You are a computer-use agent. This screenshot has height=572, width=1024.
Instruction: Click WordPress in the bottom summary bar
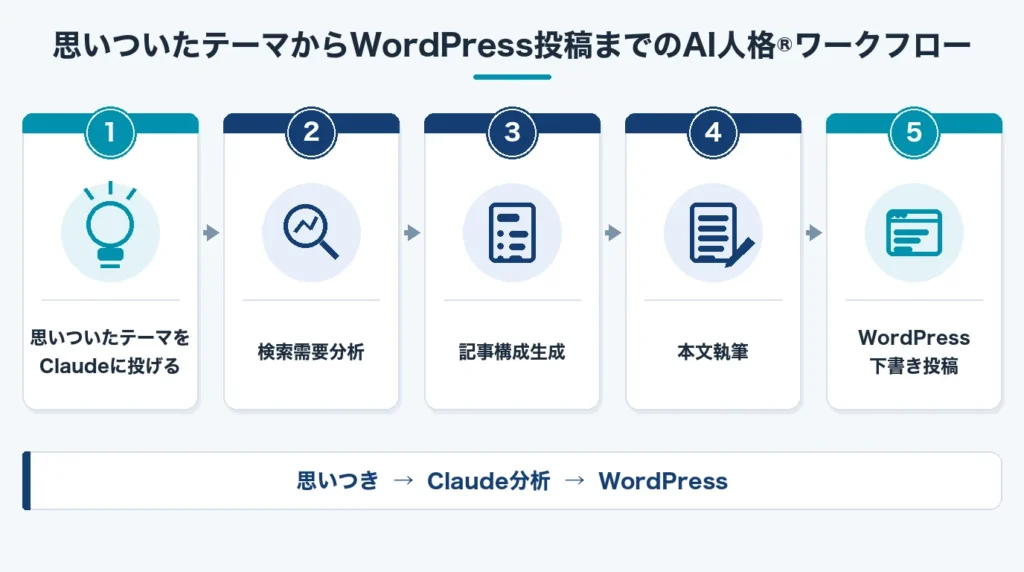663,481
